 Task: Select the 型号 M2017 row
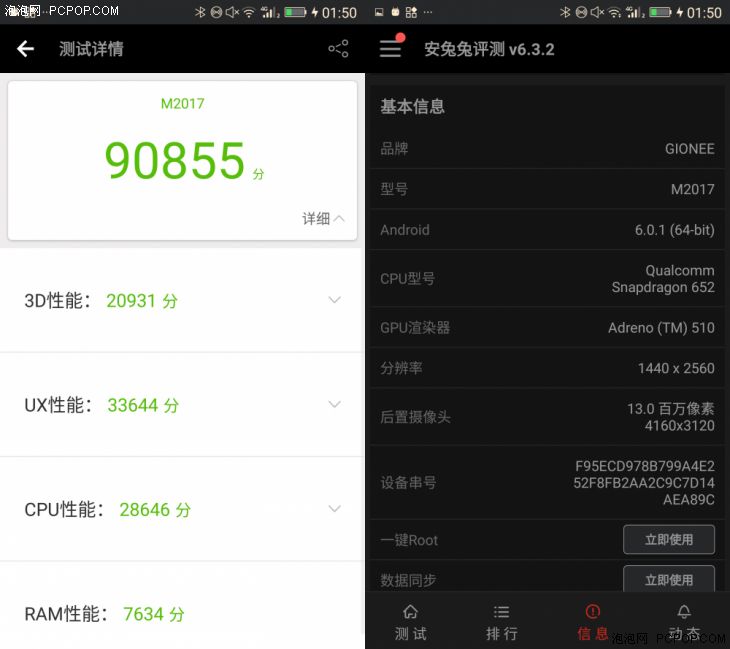[x=548, y=189]
